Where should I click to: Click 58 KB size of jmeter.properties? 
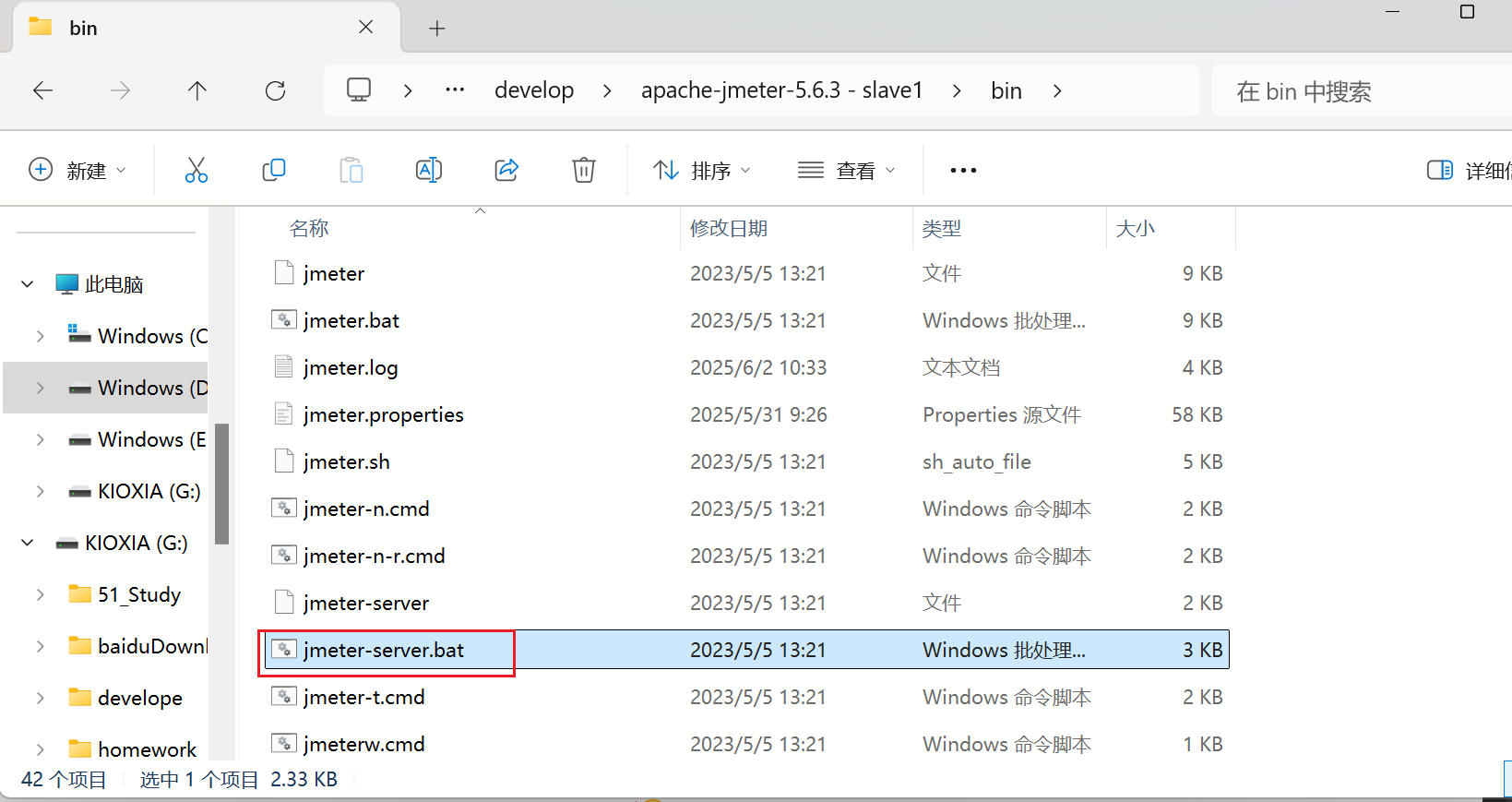[x=1197, y=414]
